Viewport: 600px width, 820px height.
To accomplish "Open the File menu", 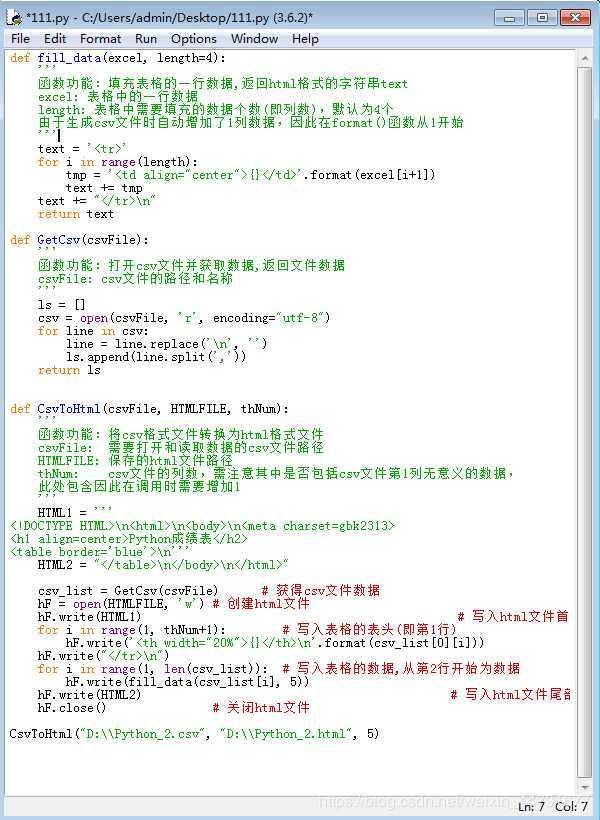I will pos(20,39).
